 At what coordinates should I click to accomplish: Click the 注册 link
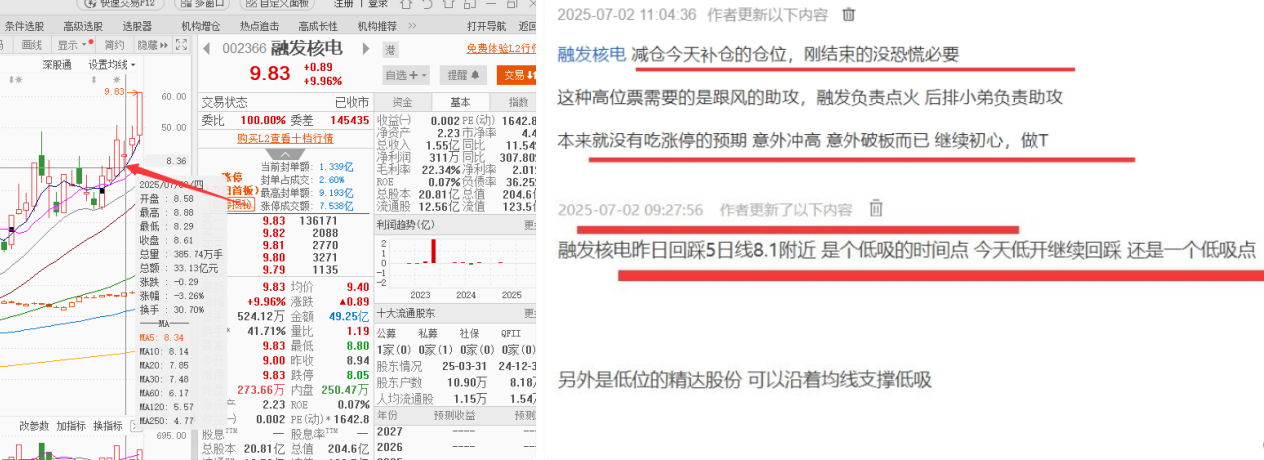(345, 4)
